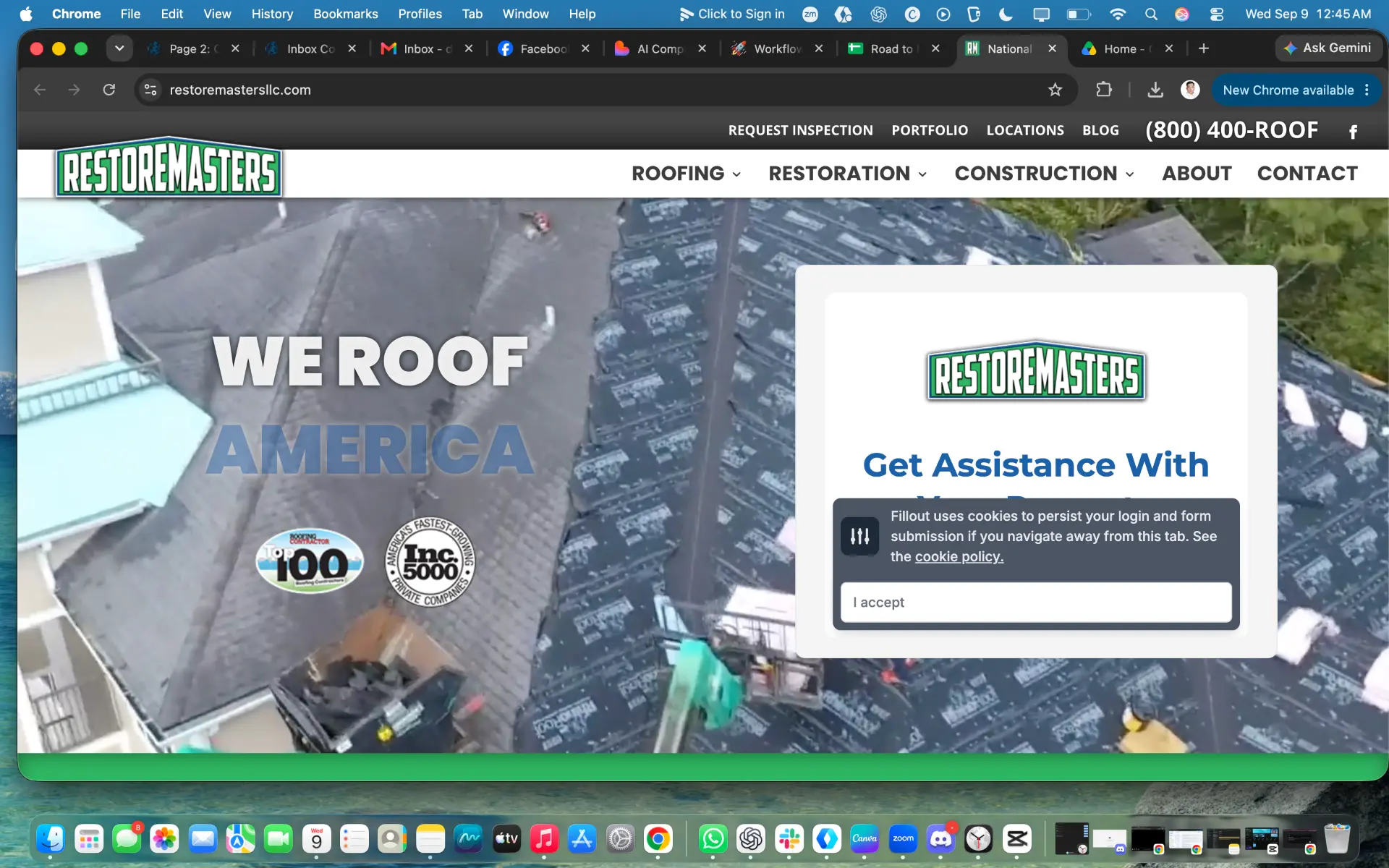Open Canva in the dock
The height and width of the screenshot is (868, 1389).
pyautogui.click(x=865, y=838)
